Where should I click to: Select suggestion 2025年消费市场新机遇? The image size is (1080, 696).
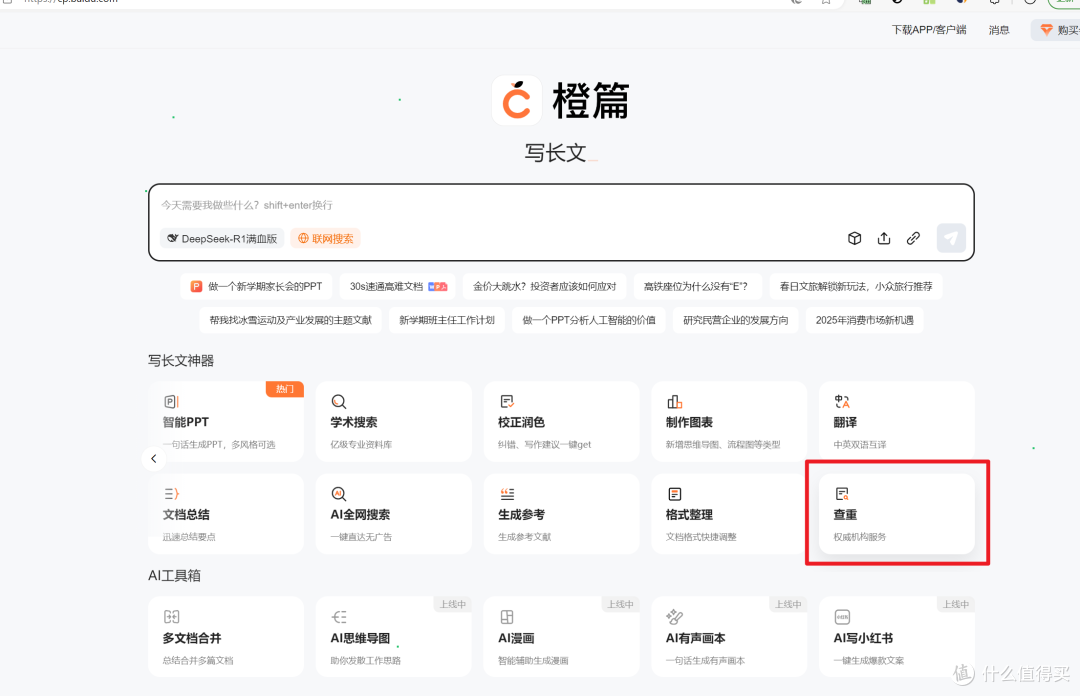[x=864, y=320]
